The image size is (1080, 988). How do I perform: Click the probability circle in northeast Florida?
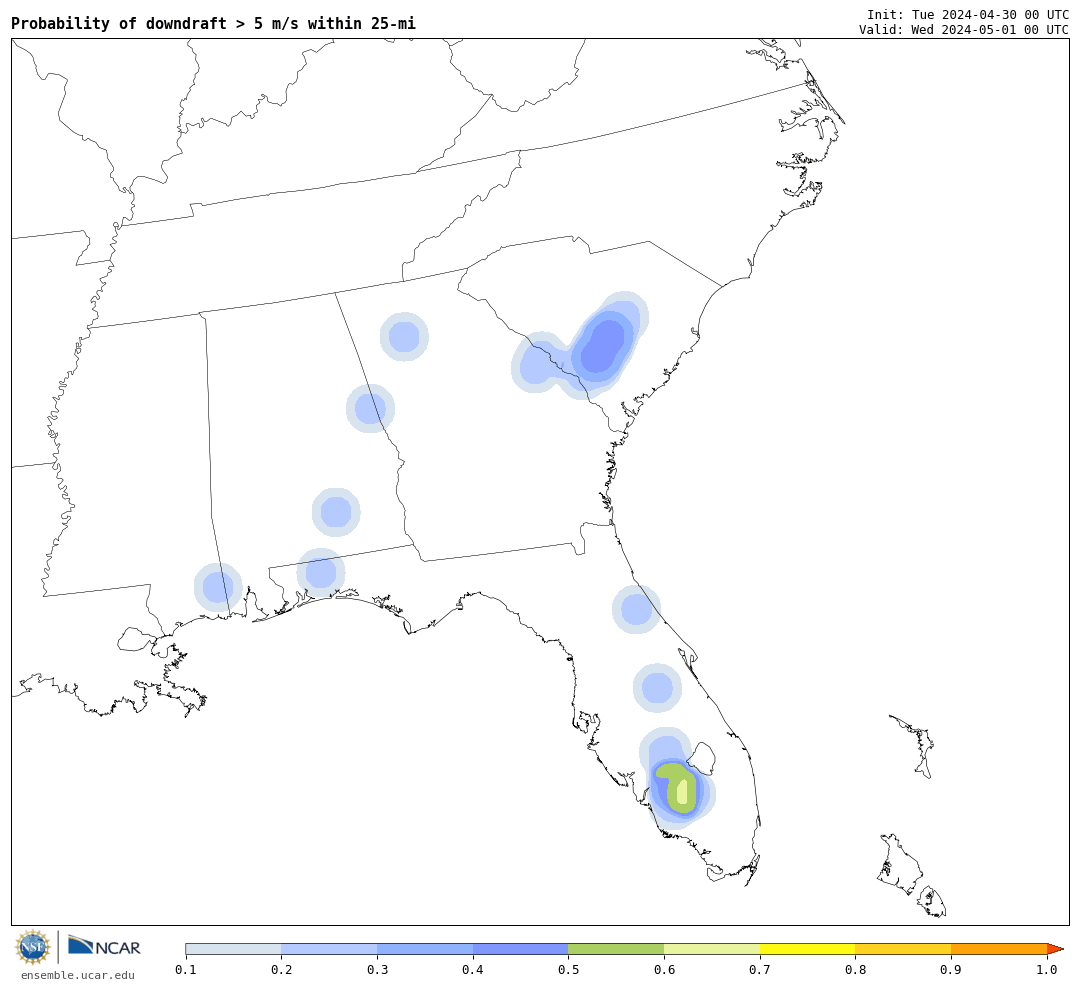click(x=636, y=609)
